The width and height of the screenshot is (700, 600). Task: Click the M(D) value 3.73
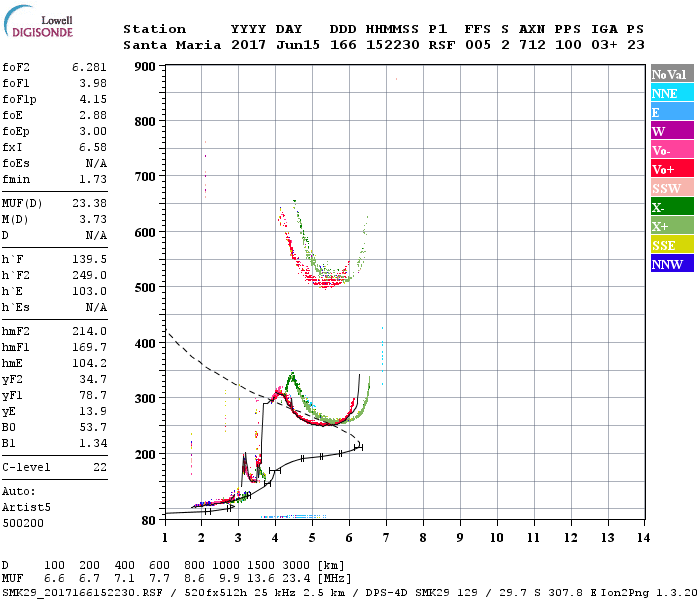click(93, 220)
